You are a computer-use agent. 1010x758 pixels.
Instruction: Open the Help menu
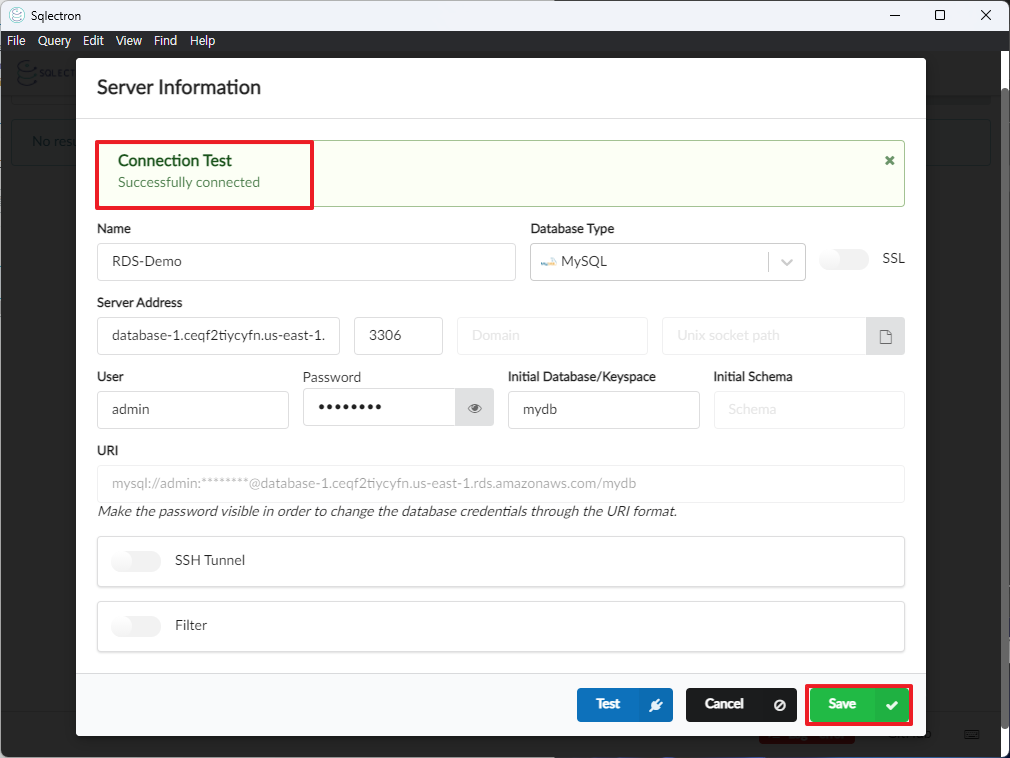[x=202, y=41]
